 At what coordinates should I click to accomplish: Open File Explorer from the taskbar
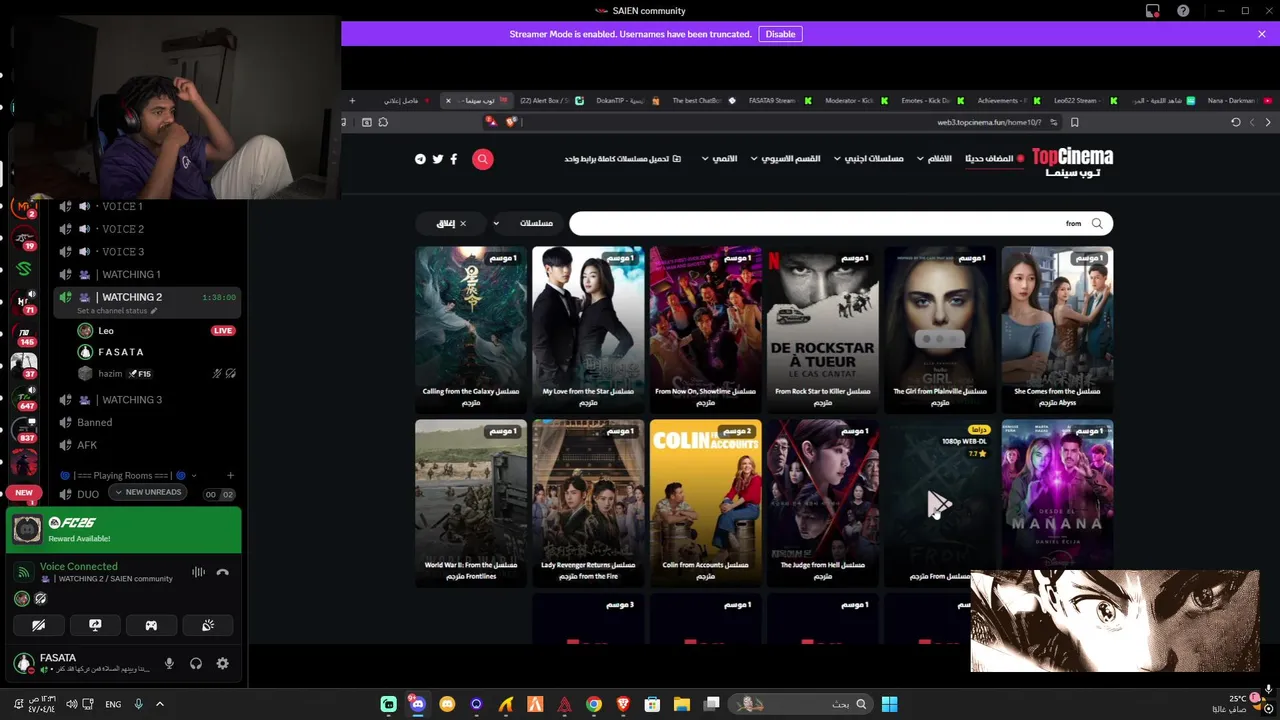pos(682,704)
